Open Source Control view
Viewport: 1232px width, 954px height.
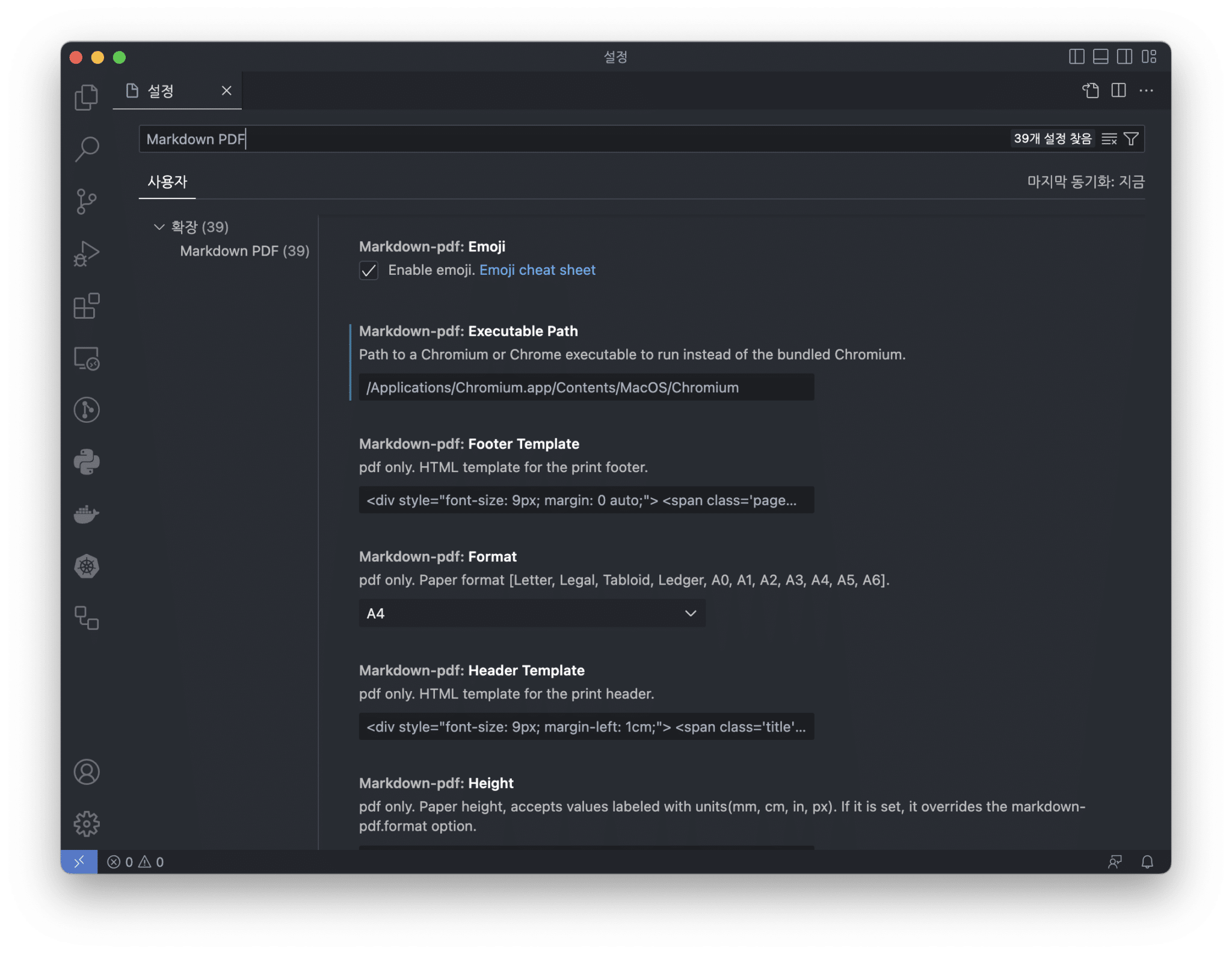87,201
